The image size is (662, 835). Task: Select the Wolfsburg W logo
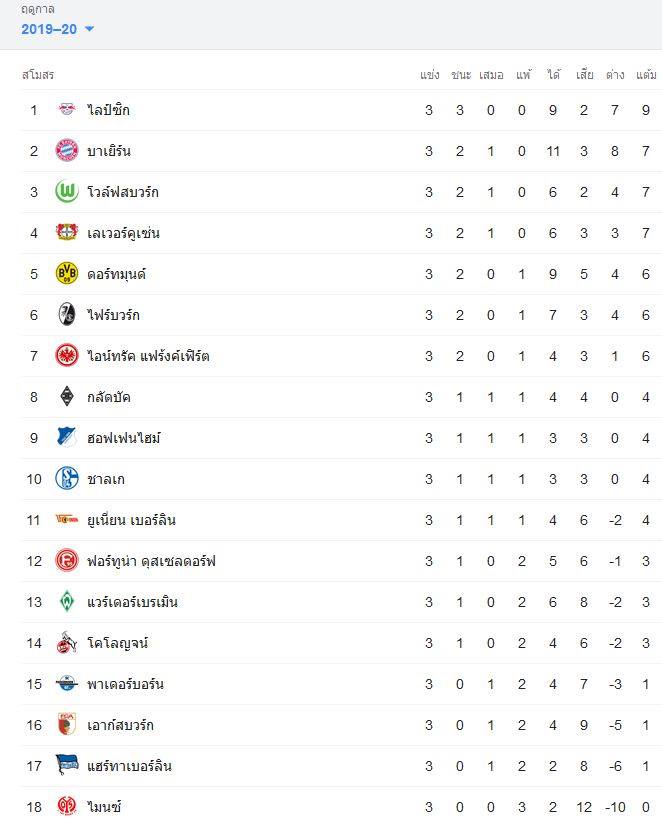click(x=67, y=192)
